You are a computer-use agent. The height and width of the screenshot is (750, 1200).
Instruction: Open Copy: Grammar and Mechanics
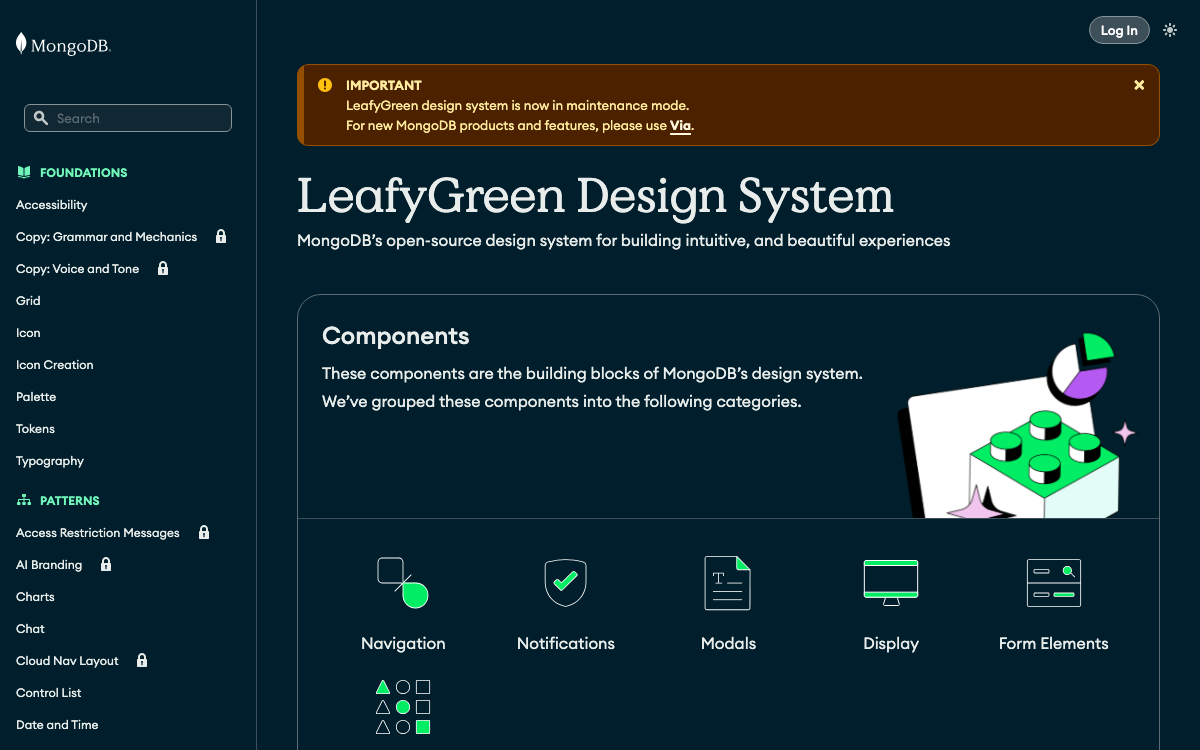pyautogui.click(x=106, y=237)
